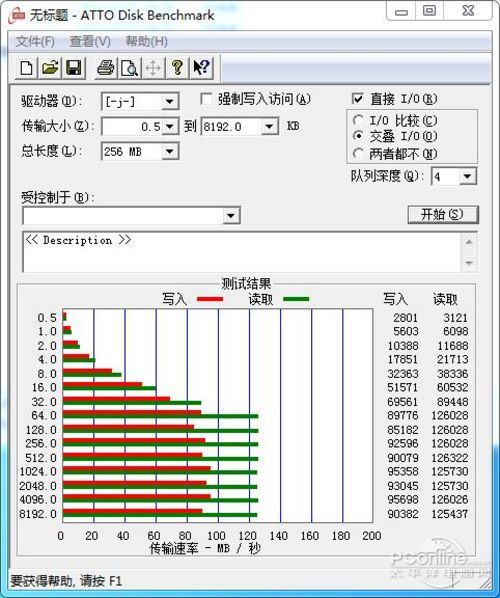Screen dimensions: 500x598
Task: Click the 8192.0 row label in chart
Action: click(38, 514)
